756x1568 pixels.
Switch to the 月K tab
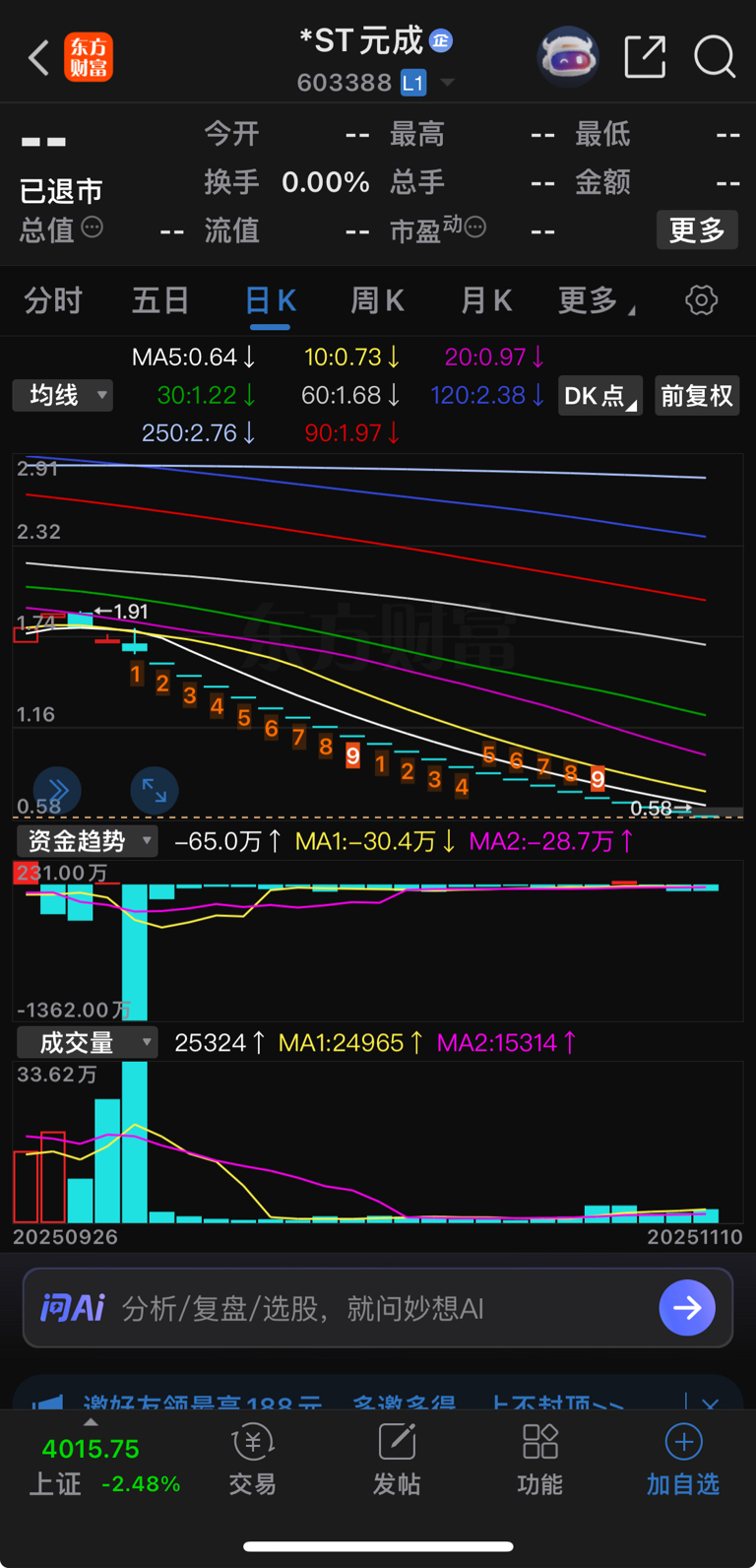(486, 300)
